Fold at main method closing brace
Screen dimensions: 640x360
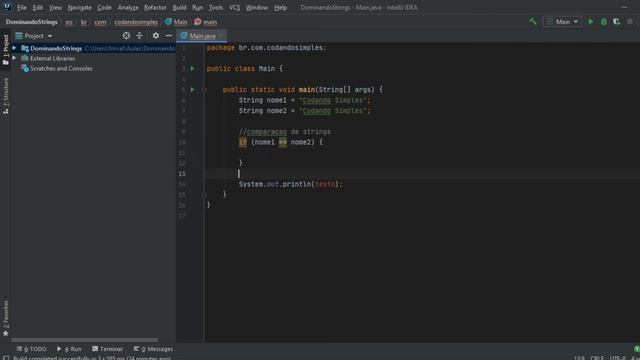point(204,195)
